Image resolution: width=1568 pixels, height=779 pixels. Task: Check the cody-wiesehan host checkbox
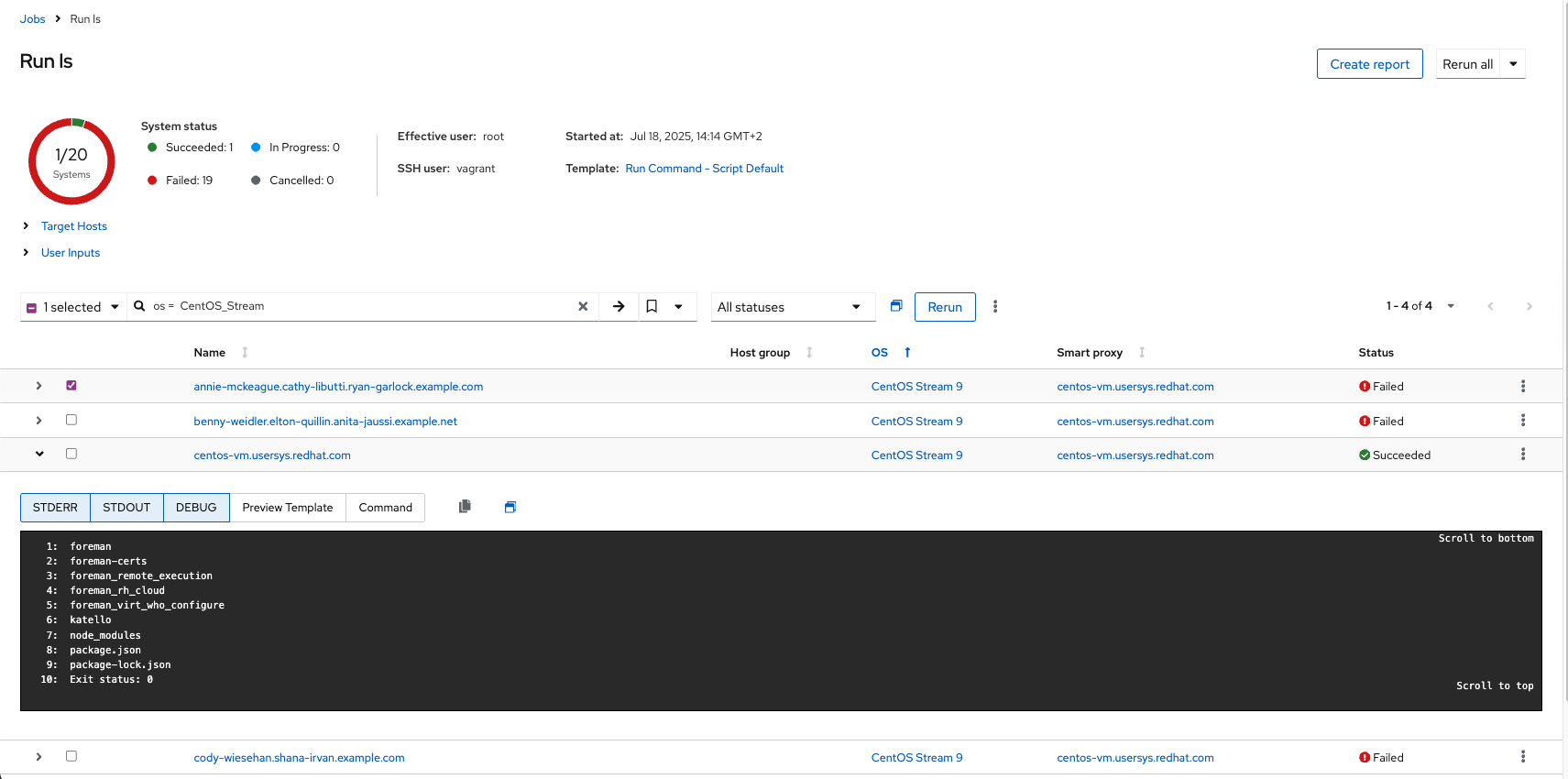pyautogui.click(x=71, y=756)
